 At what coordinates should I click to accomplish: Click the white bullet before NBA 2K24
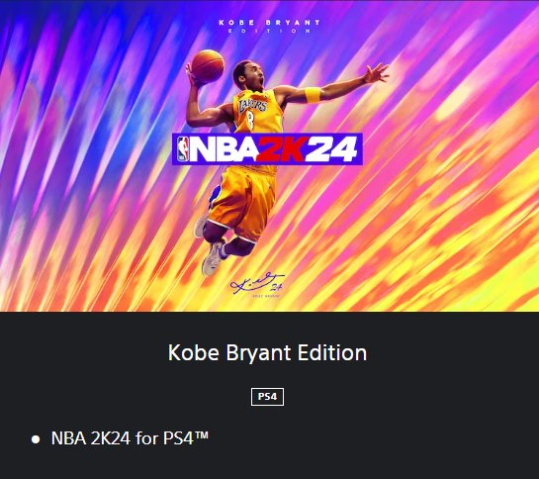coord(35,439)
